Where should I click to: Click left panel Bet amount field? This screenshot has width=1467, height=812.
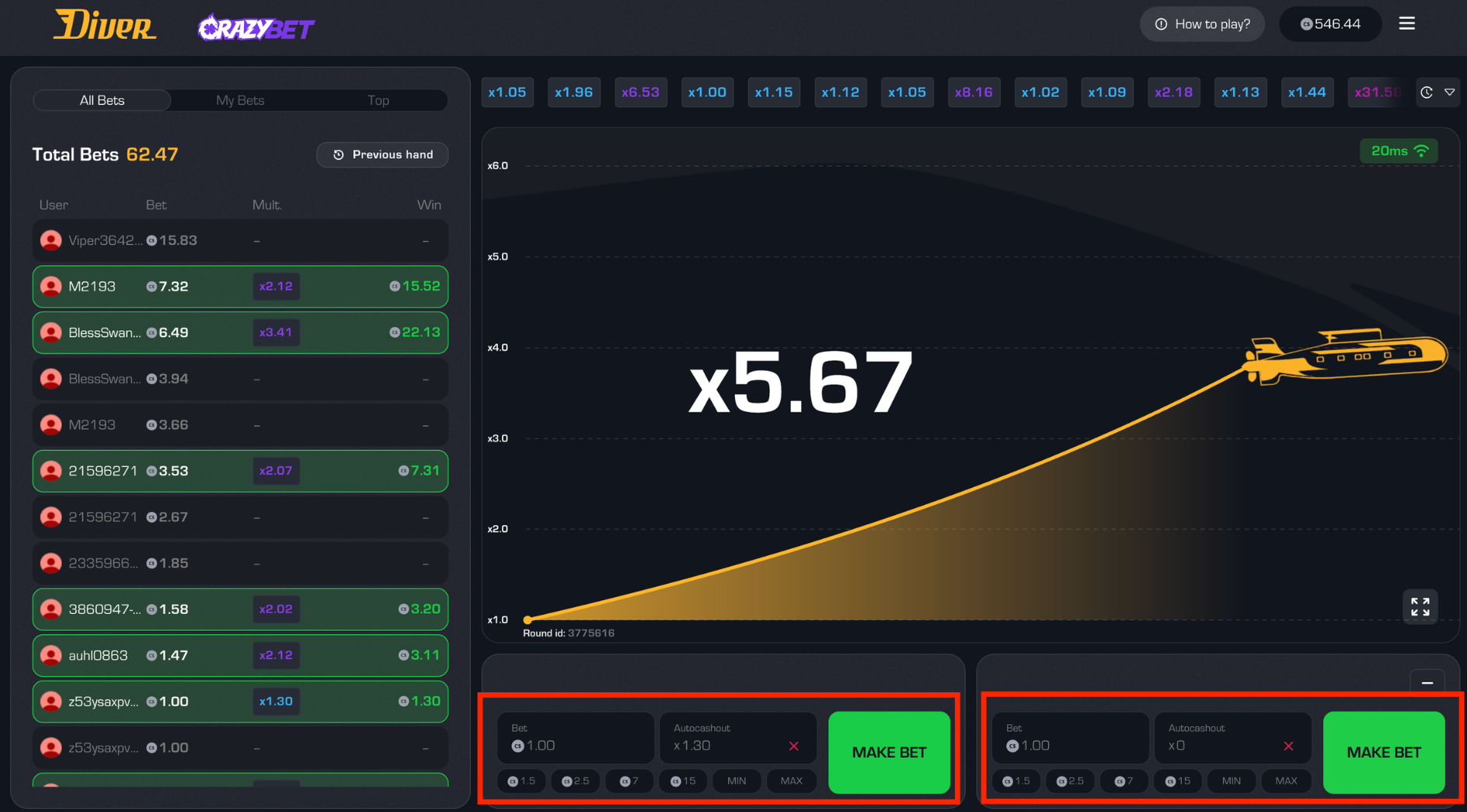pos(575,738)
